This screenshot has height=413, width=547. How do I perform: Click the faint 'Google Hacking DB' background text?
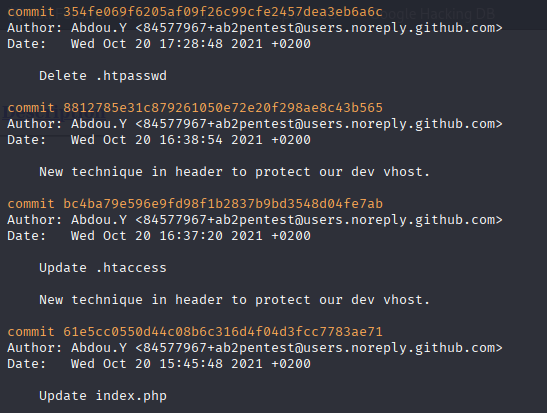(x=438, y=14)
